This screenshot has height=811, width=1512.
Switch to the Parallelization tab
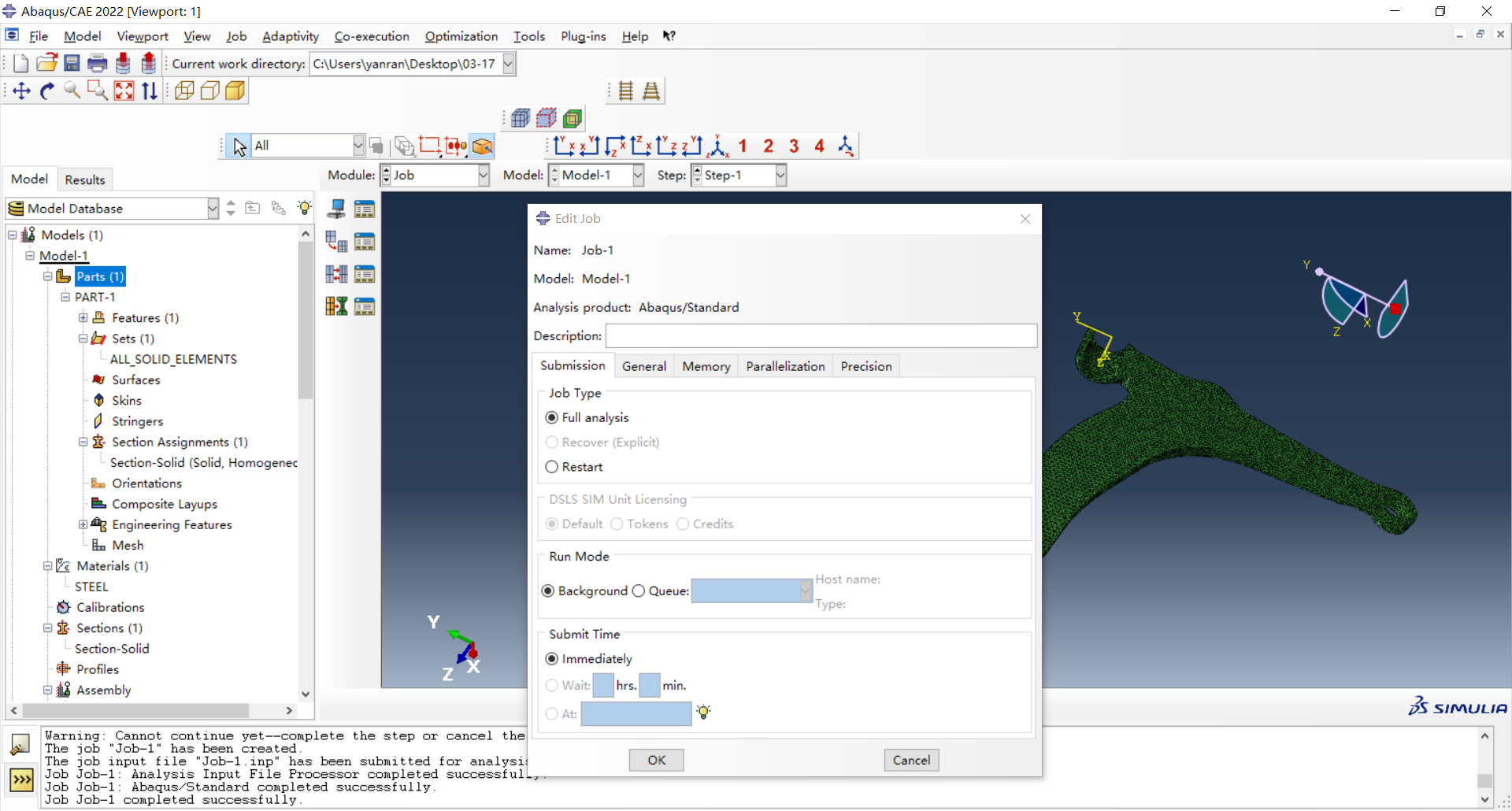tap(785, 366)
